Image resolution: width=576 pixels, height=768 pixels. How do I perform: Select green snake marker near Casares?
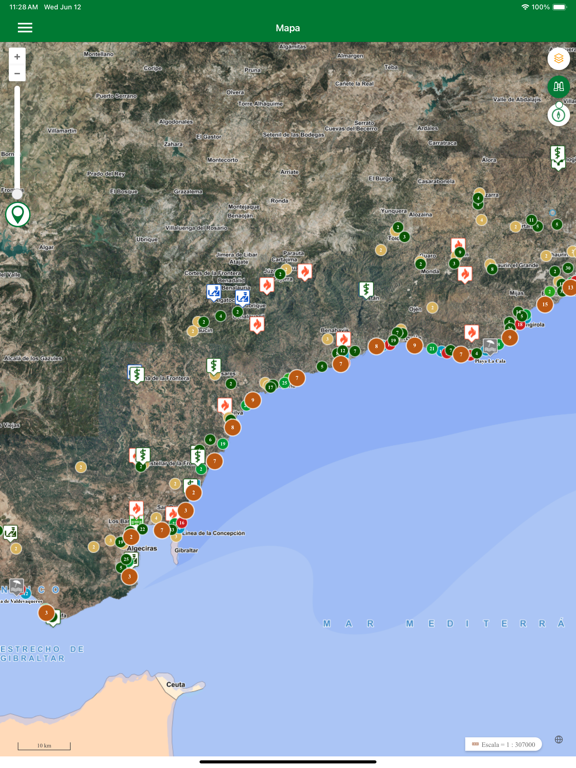click(x=214, y=366)
